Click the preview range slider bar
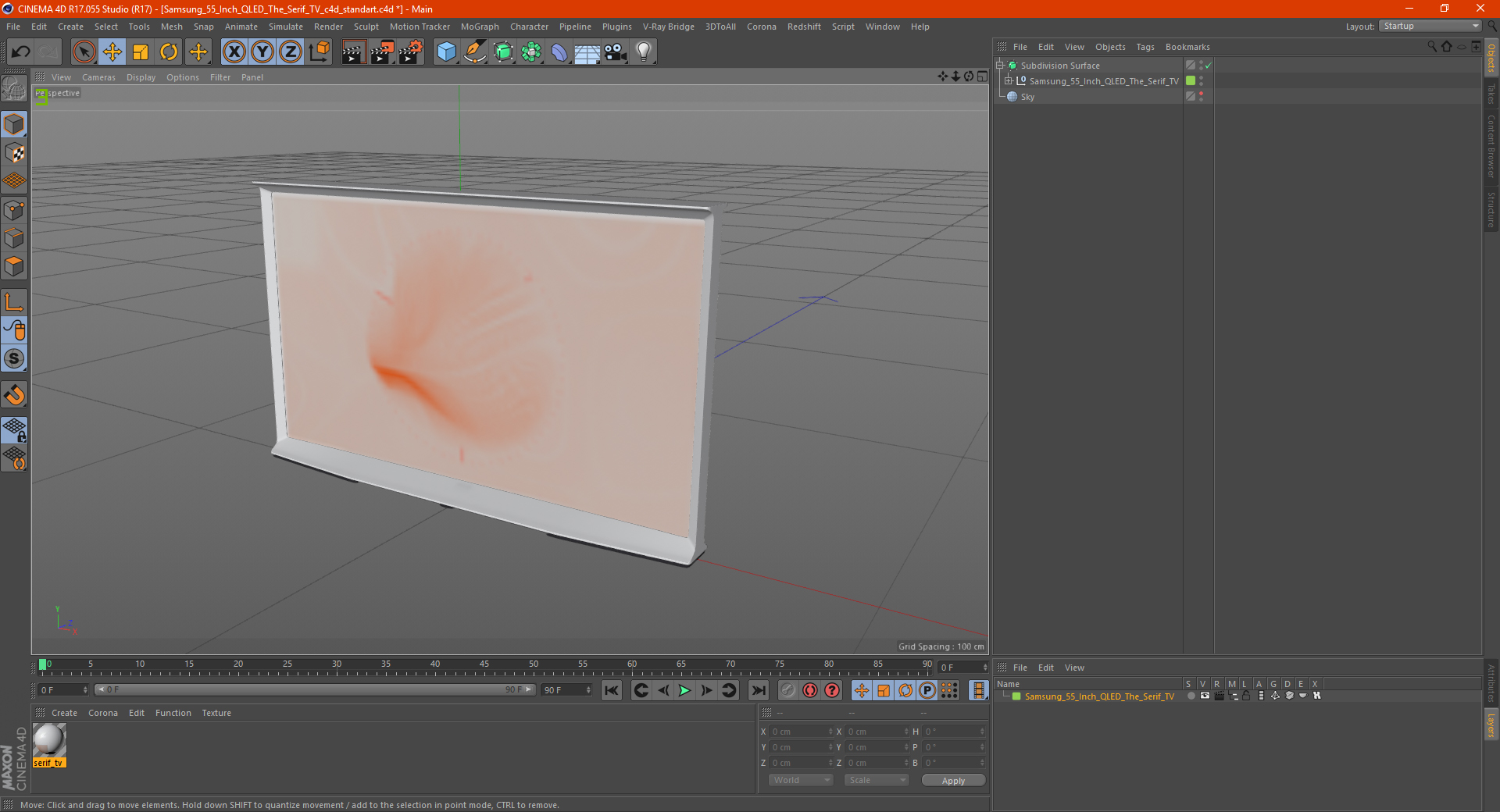 tap(314, 689)
